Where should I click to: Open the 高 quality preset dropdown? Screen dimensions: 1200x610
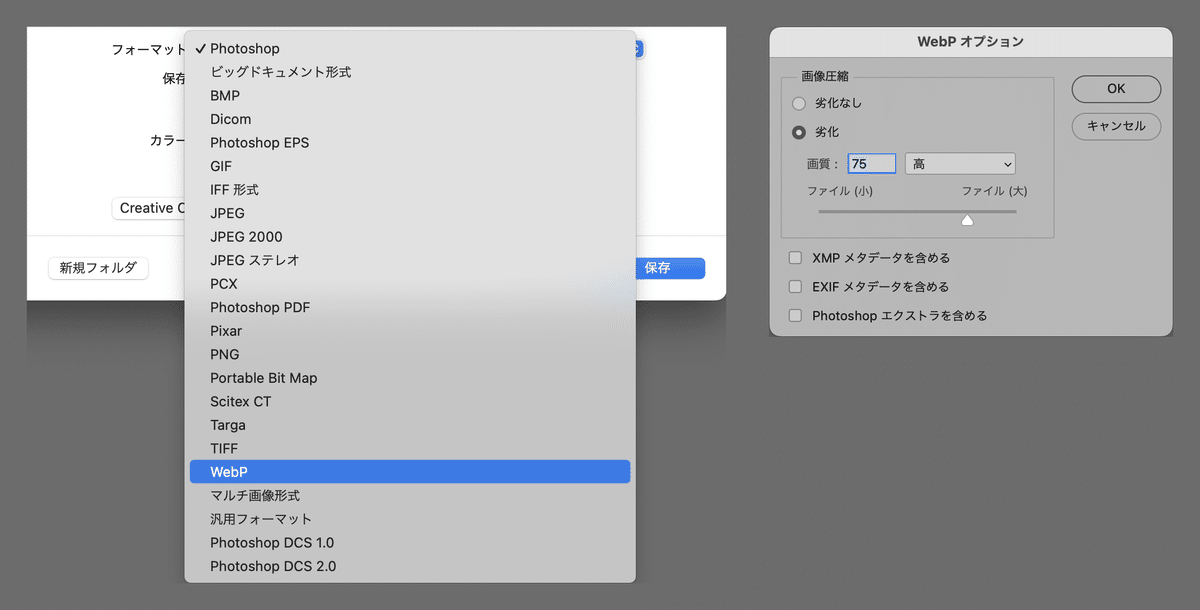pos(960,164)
